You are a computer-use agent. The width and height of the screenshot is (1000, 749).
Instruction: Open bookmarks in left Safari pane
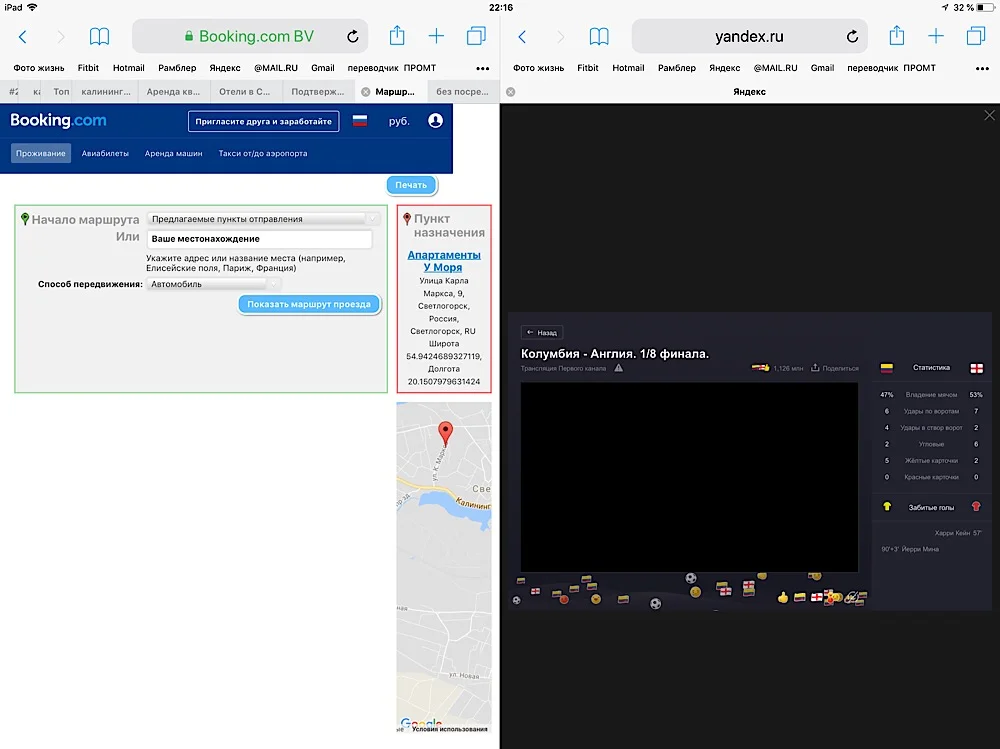pyautogui.click(x=99, y=36)
